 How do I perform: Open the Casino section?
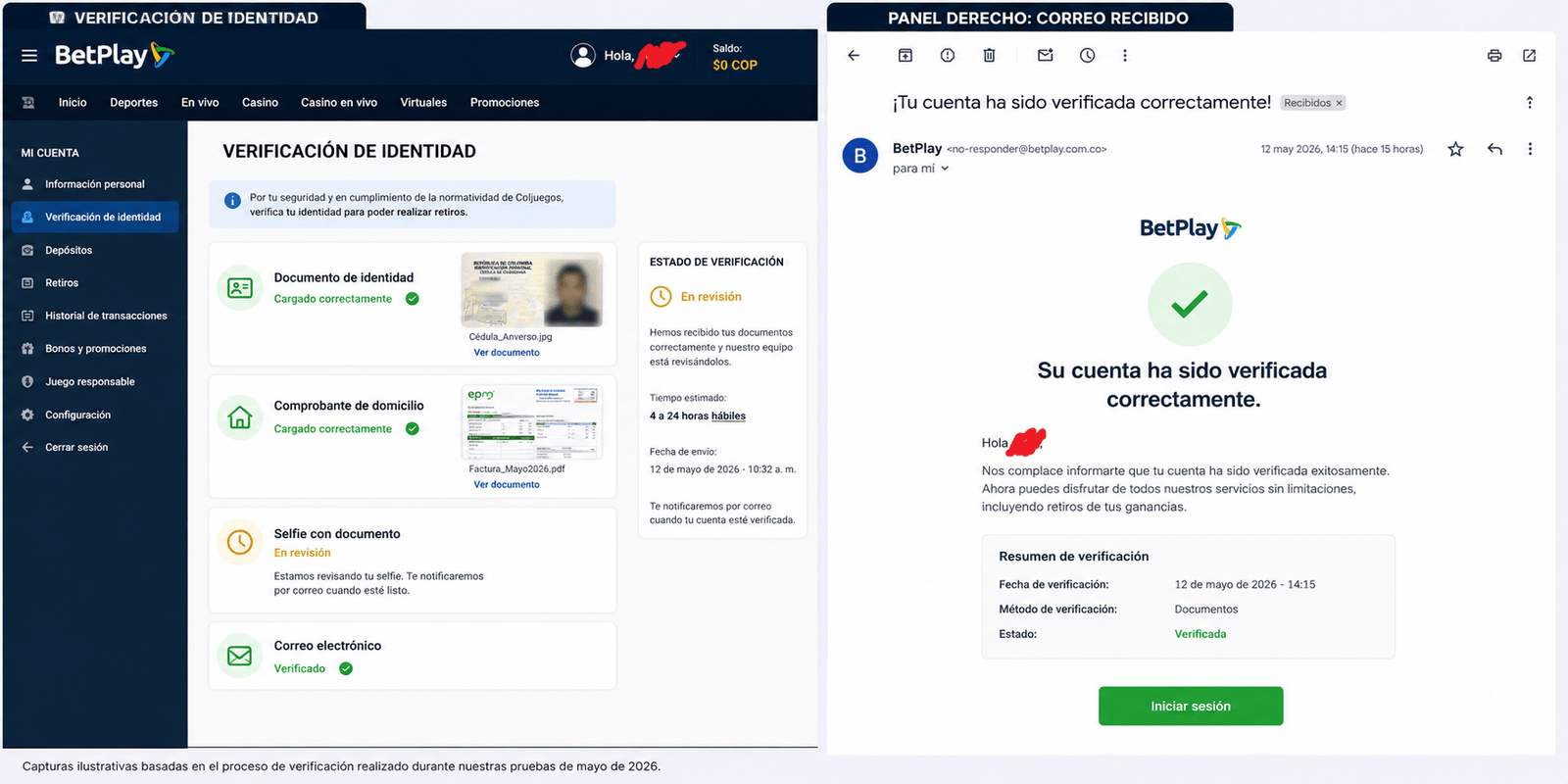(260, 102)
